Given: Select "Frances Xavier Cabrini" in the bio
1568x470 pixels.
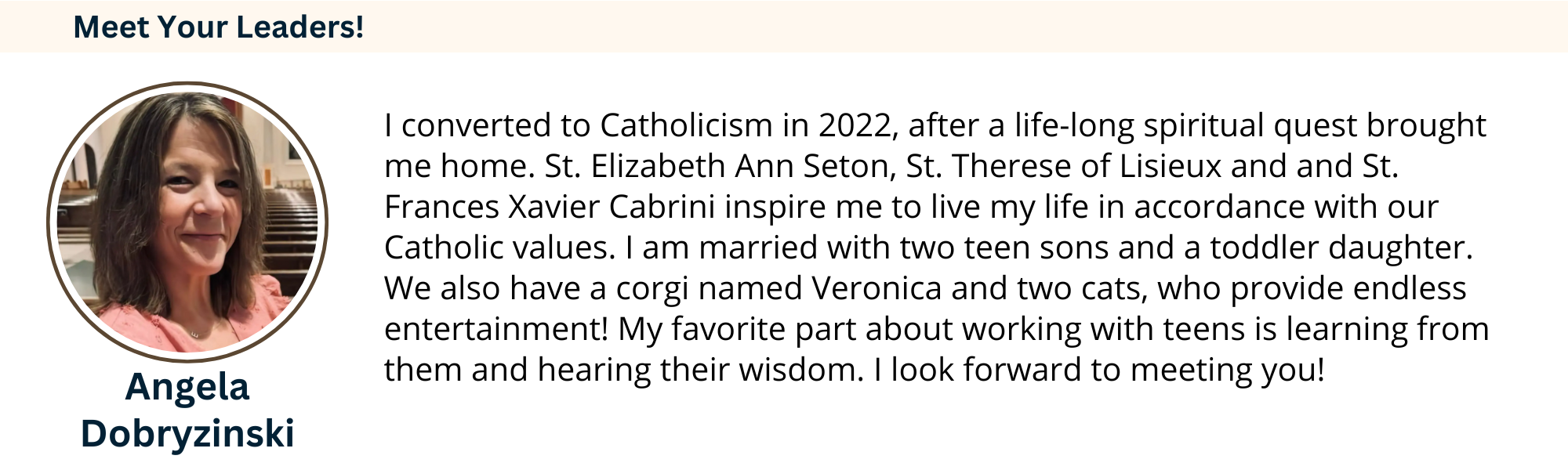Looking at the screenshot, I should coord(550,207).
